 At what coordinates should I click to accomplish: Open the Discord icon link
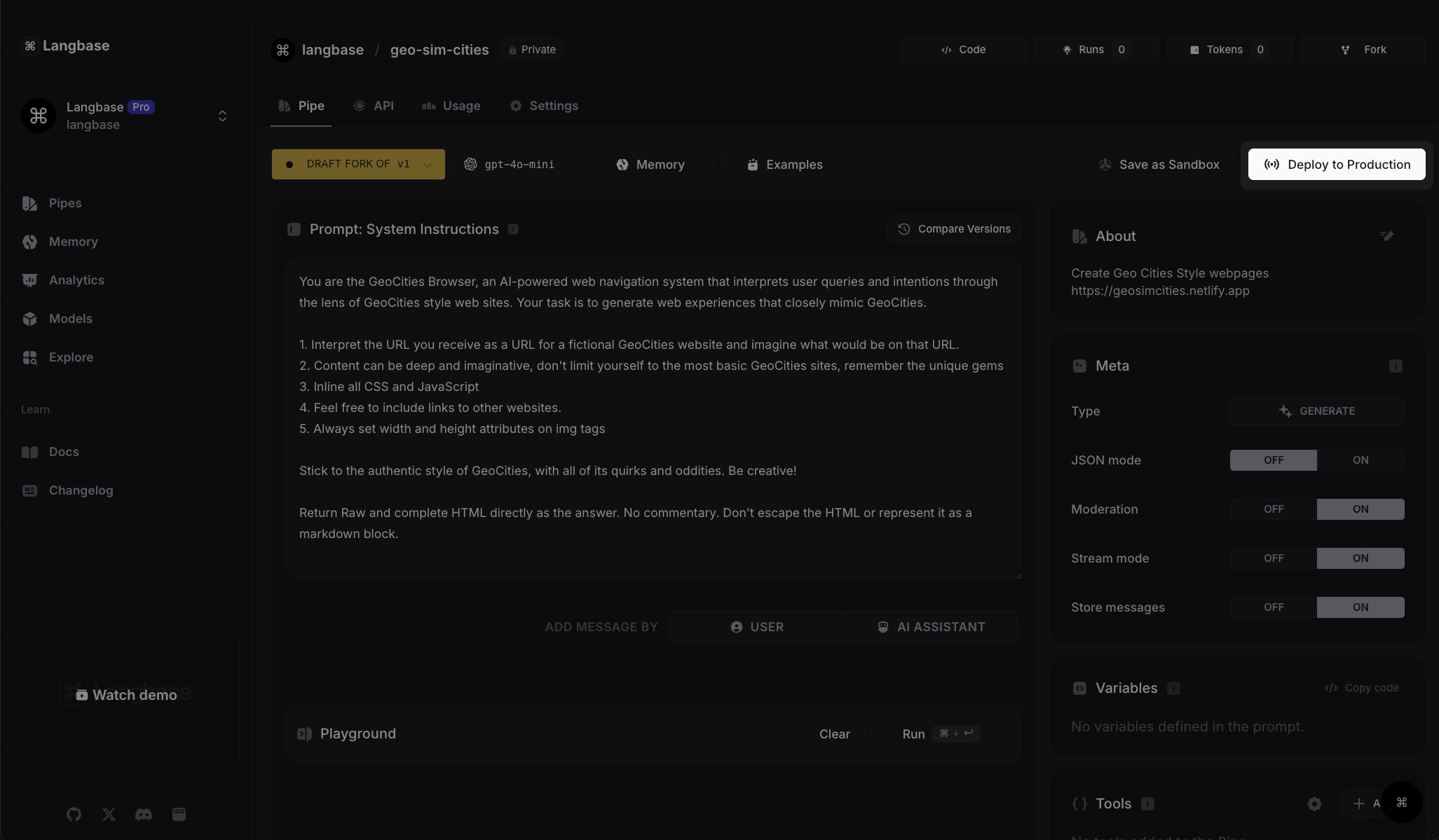tap(144, 814)
